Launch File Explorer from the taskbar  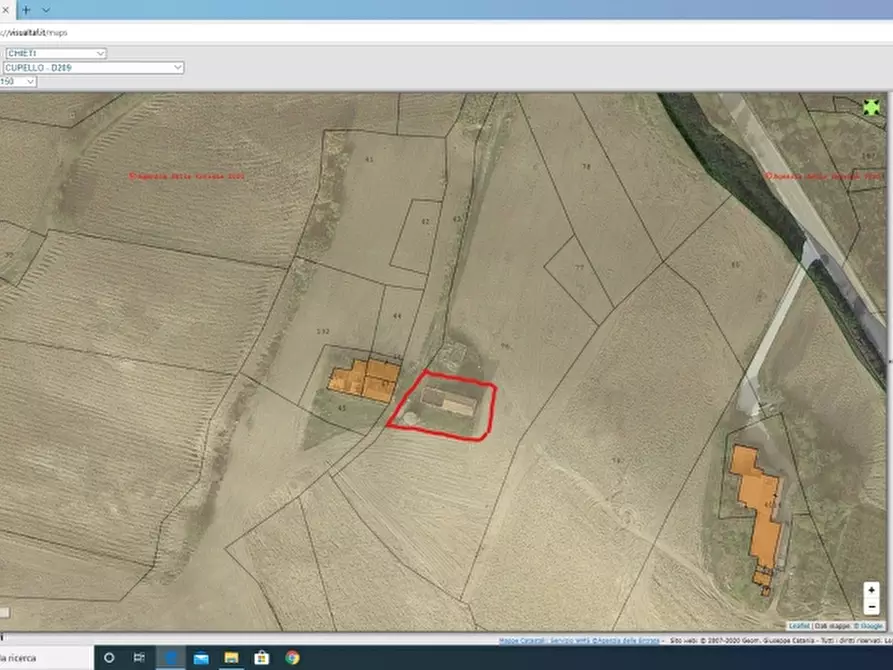[x=231, y=657]
